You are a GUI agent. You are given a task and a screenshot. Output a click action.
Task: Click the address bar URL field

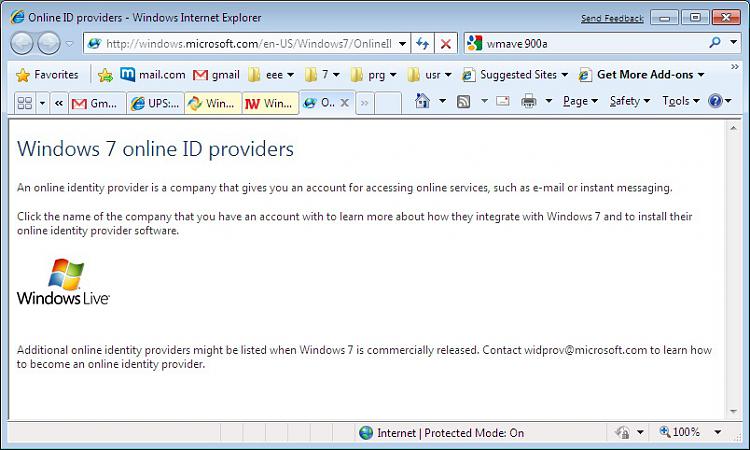point(249,44)
